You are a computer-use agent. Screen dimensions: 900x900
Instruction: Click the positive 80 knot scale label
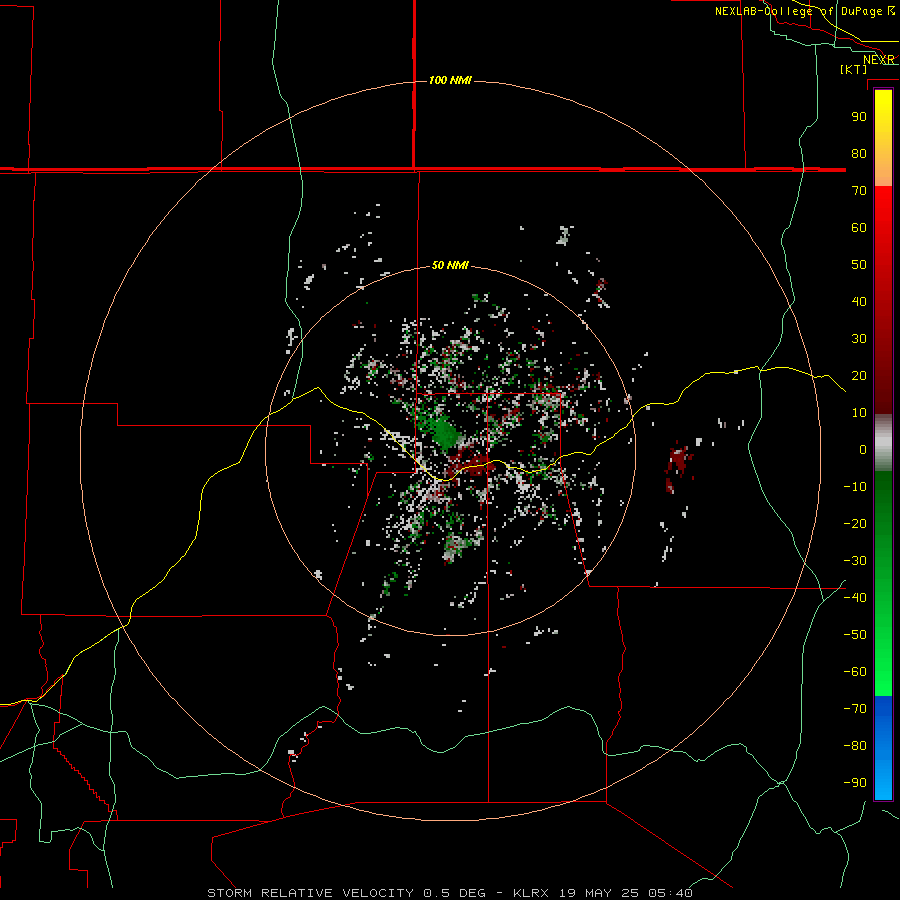point(859,153)
